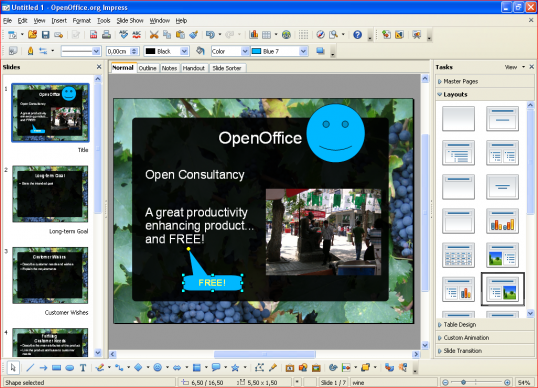Click the Paste clipboard icon

coord(180,34)
